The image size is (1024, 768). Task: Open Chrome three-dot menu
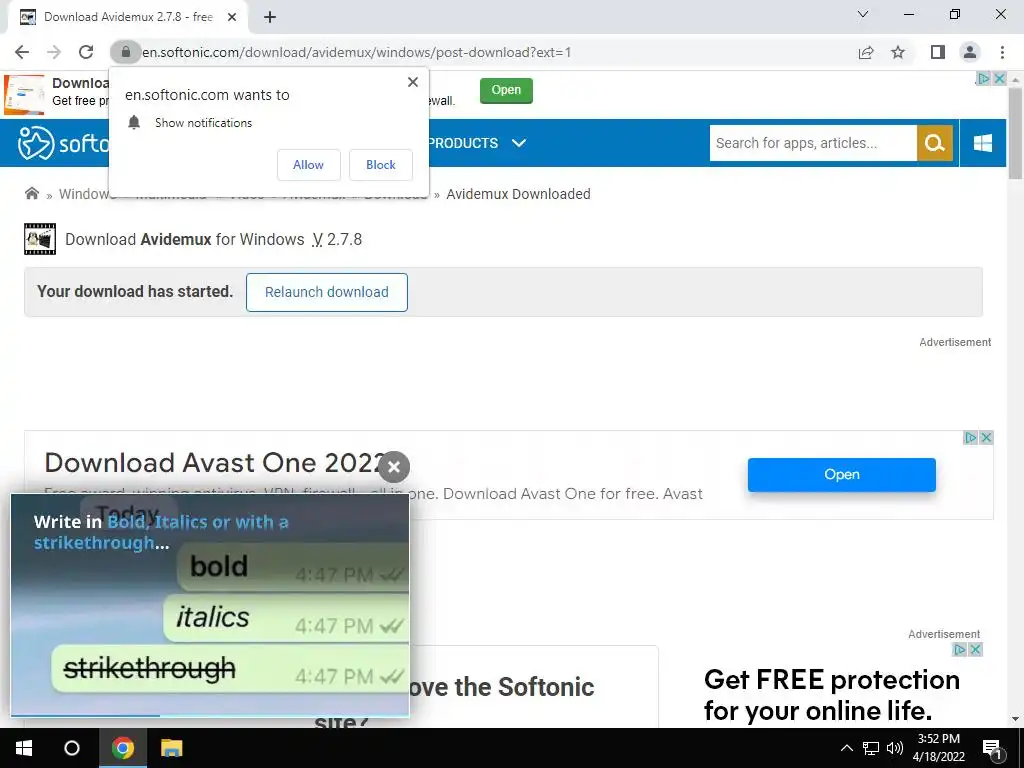coord(1002,52)
